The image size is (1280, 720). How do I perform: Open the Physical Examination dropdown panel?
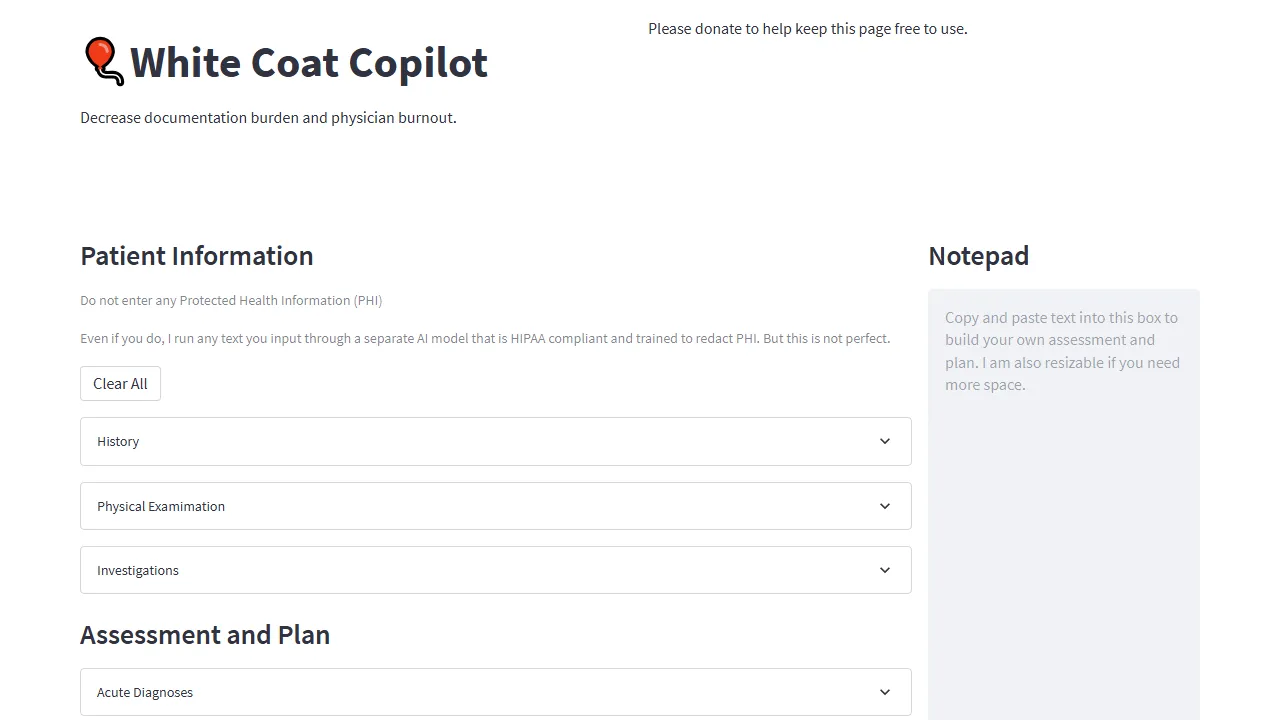(496, 506)
